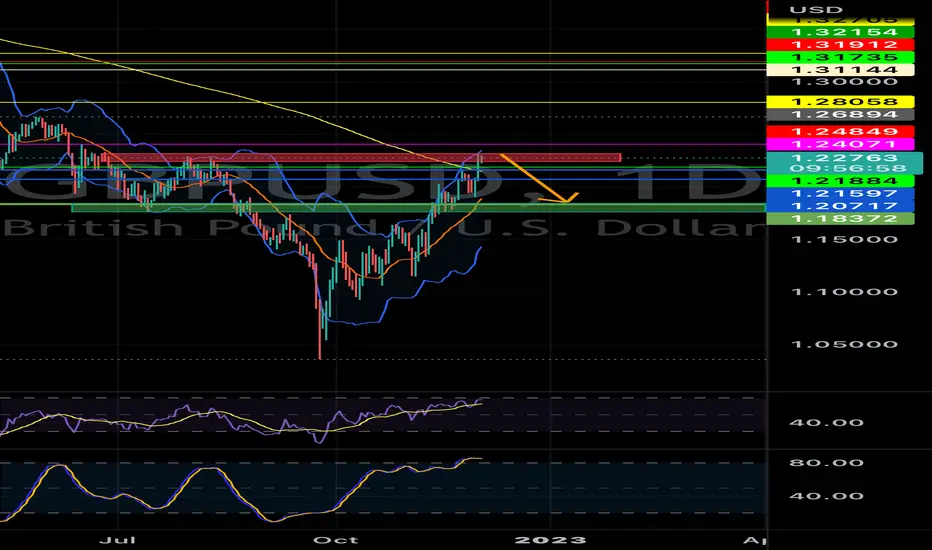Select the green support zone rectangle drawing
Screen dimensions: 932x550
click(418, 208)
